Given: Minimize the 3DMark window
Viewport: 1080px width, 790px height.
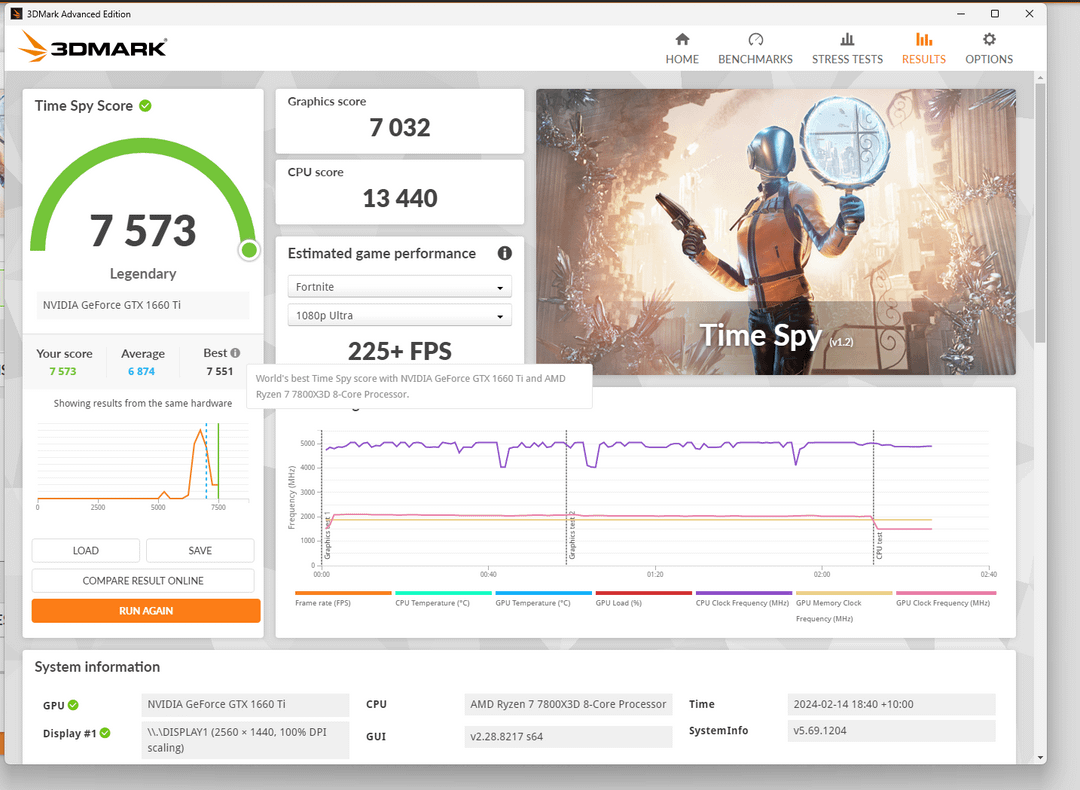Looking at the screenshot, I should click(x=961, y=14).
